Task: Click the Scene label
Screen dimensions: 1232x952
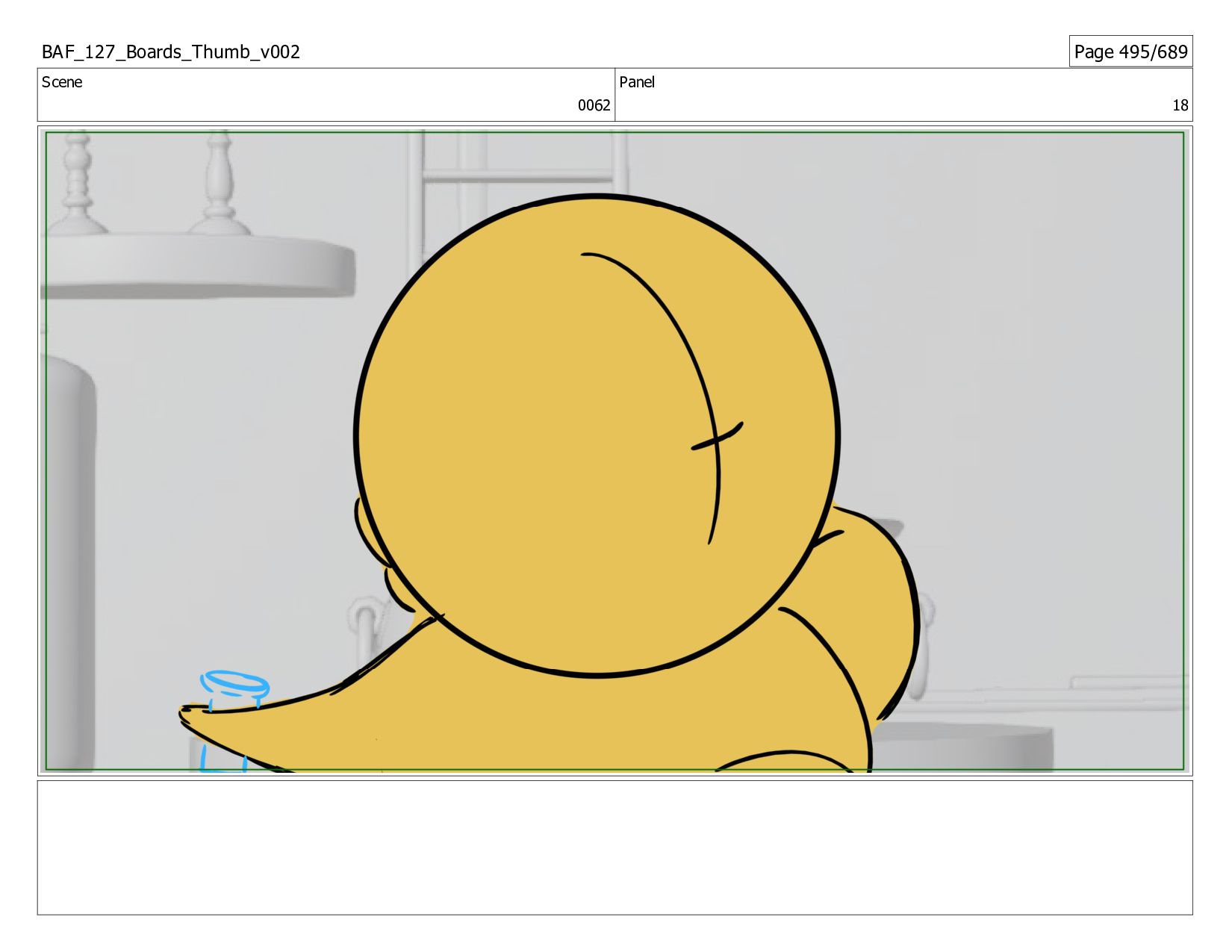Action: pyautogui.click(x=62, y=82)
